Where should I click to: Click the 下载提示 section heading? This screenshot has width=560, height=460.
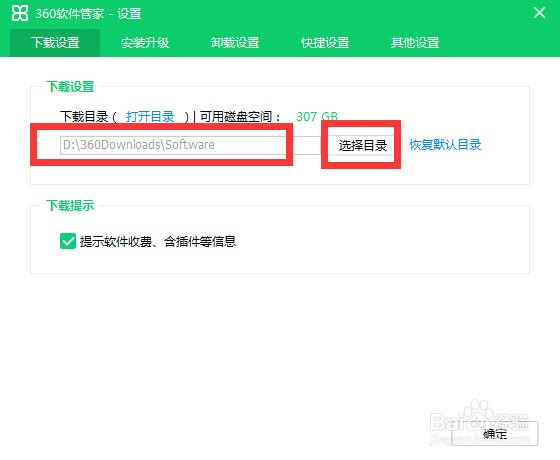coord(70,205)
